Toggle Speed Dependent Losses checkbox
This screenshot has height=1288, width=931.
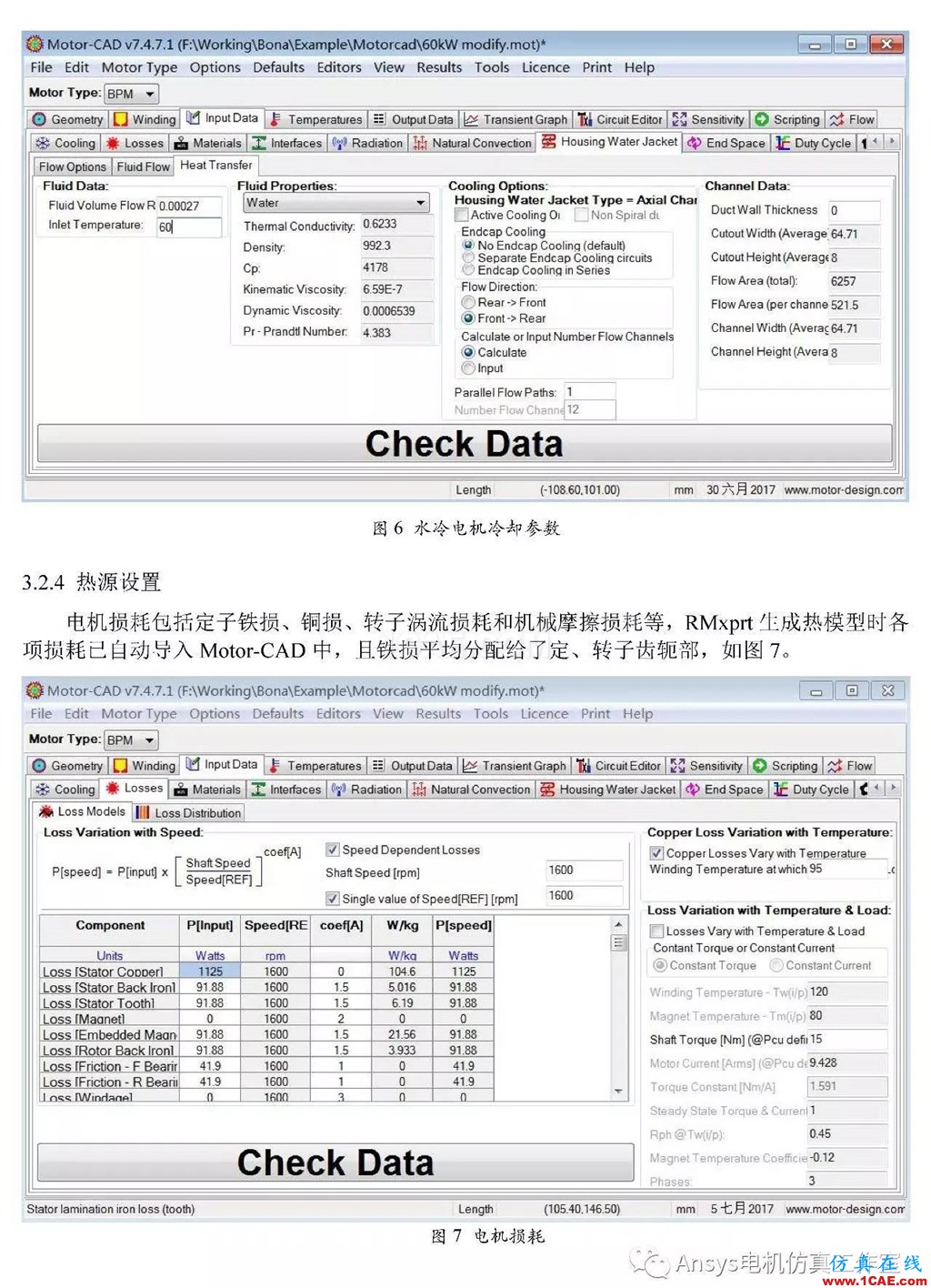(333, 850)
